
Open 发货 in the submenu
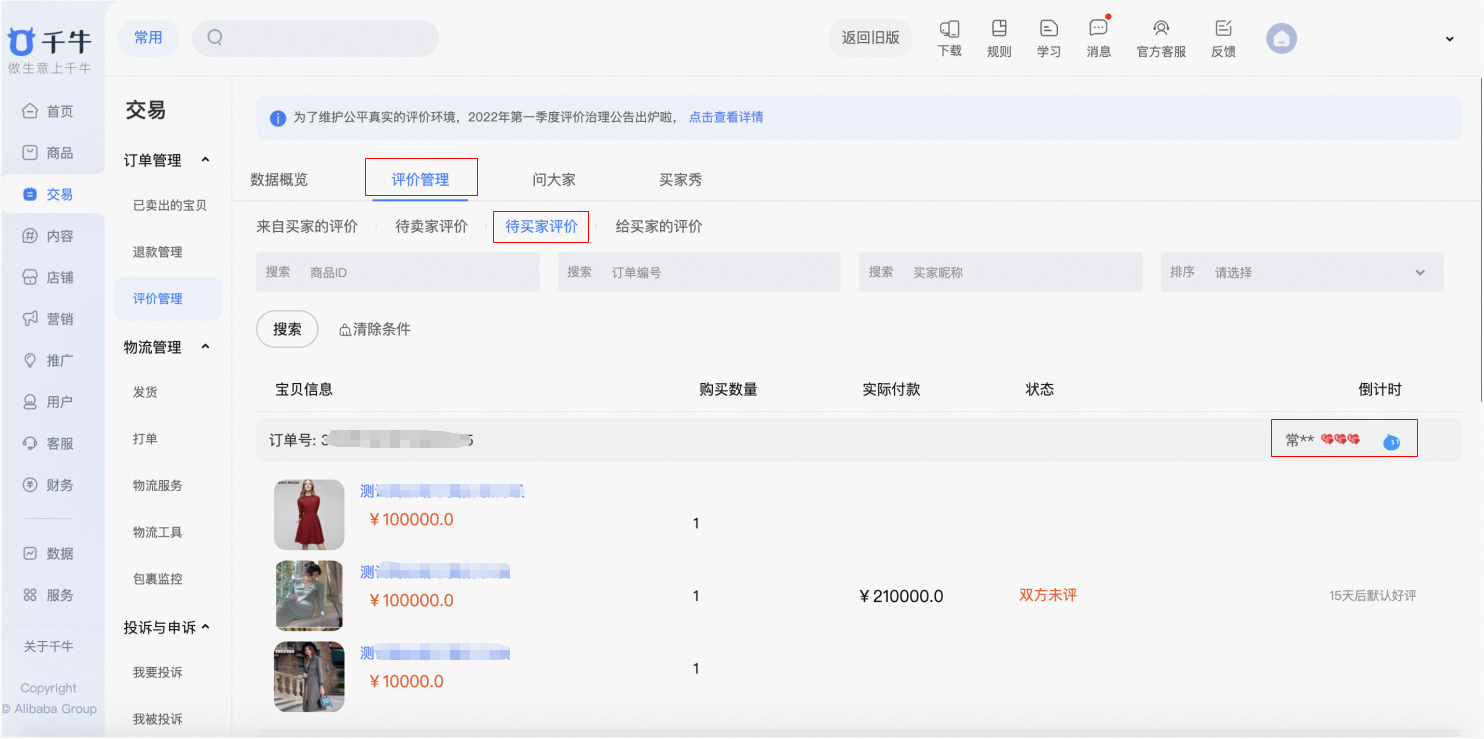(145, 392)
